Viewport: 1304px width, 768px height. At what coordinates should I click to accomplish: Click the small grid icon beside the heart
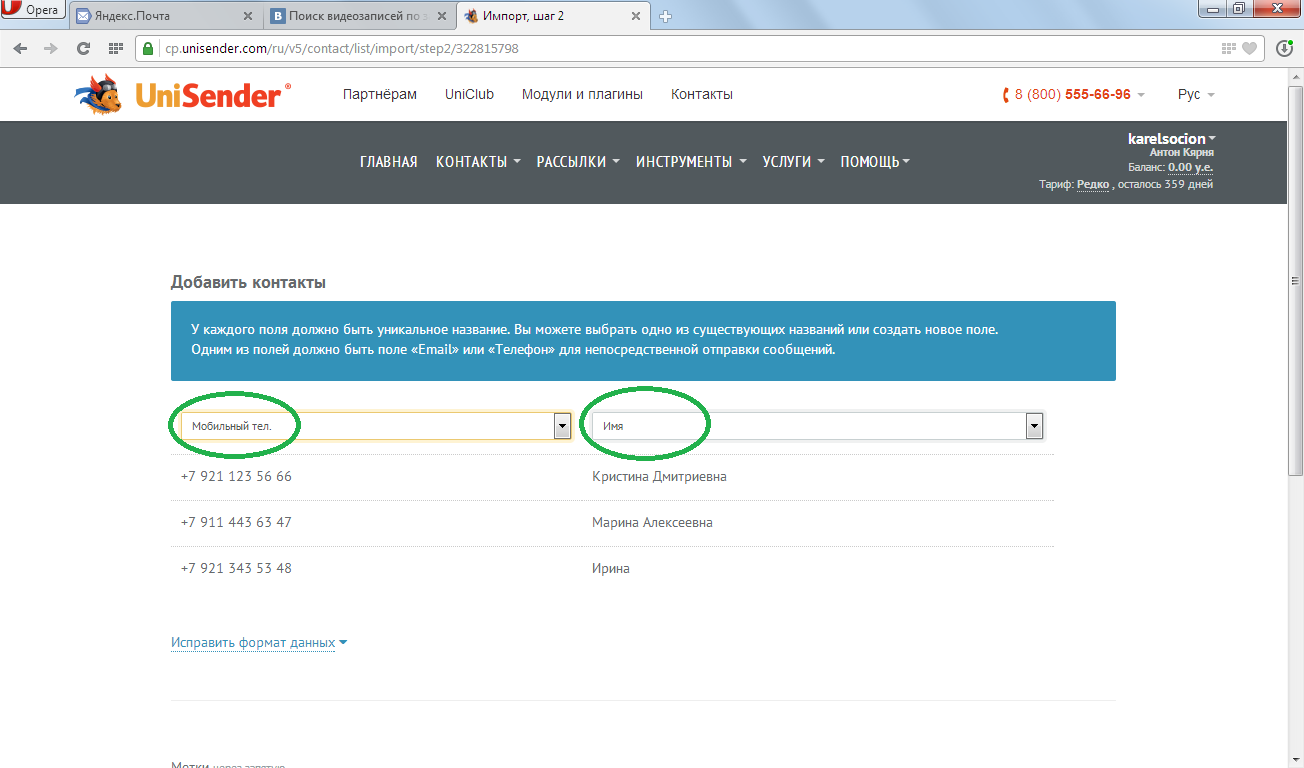(1229, 48)
